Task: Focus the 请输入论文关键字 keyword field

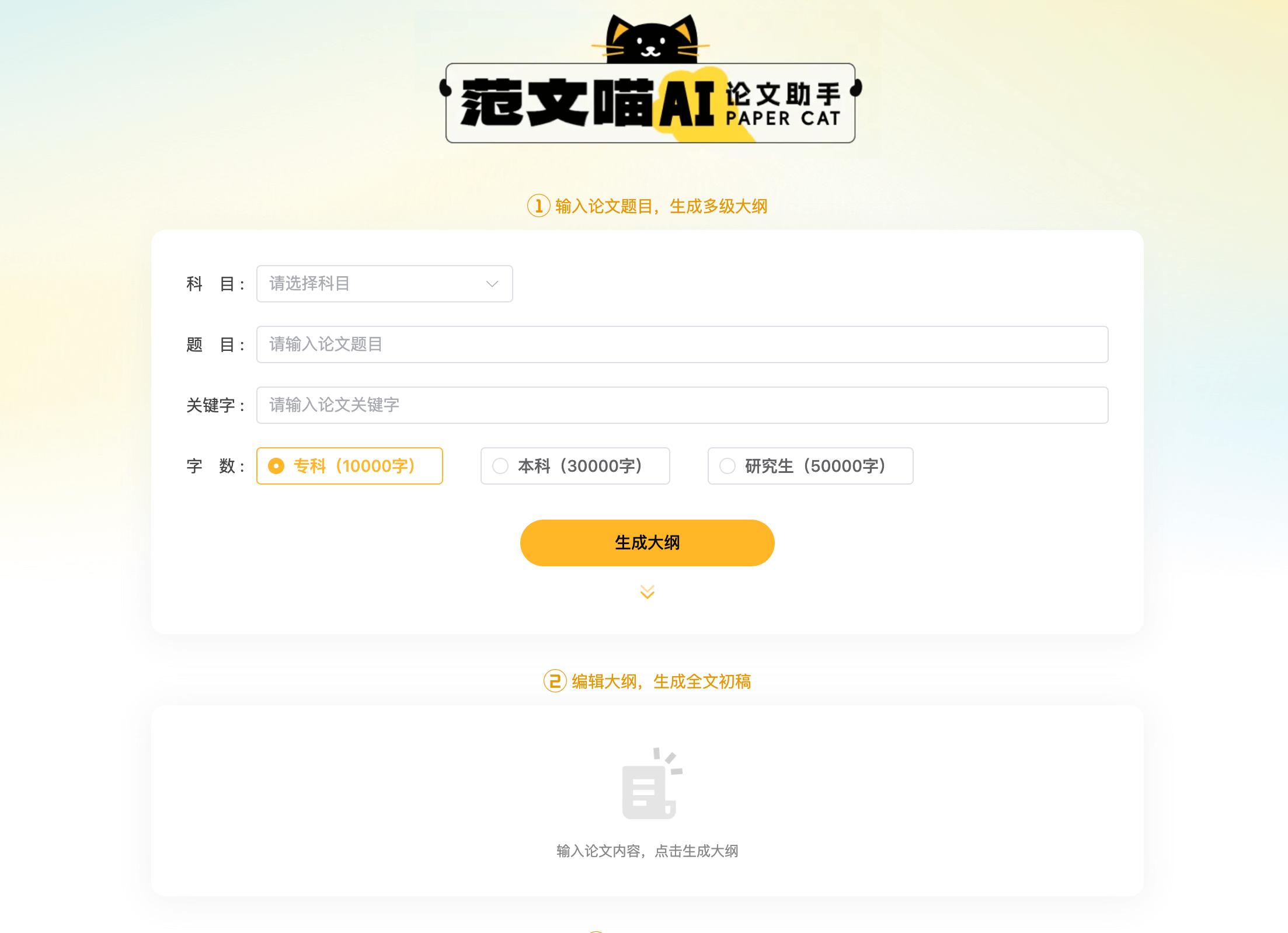Action: 682,405
